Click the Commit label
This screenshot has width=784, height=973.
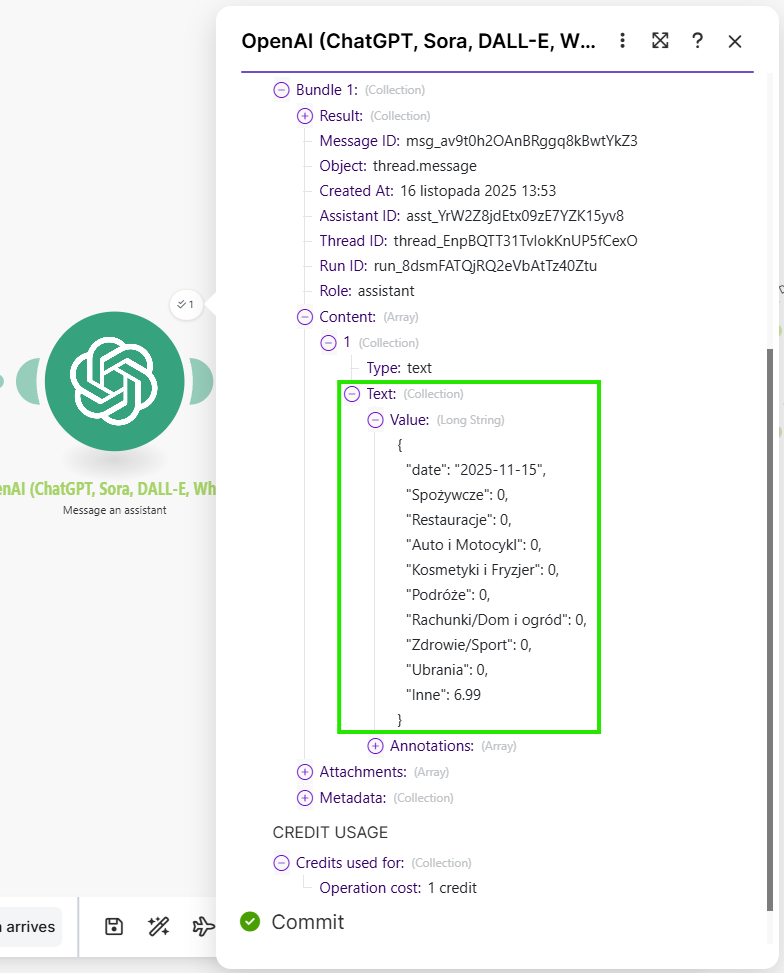[308, 922]
